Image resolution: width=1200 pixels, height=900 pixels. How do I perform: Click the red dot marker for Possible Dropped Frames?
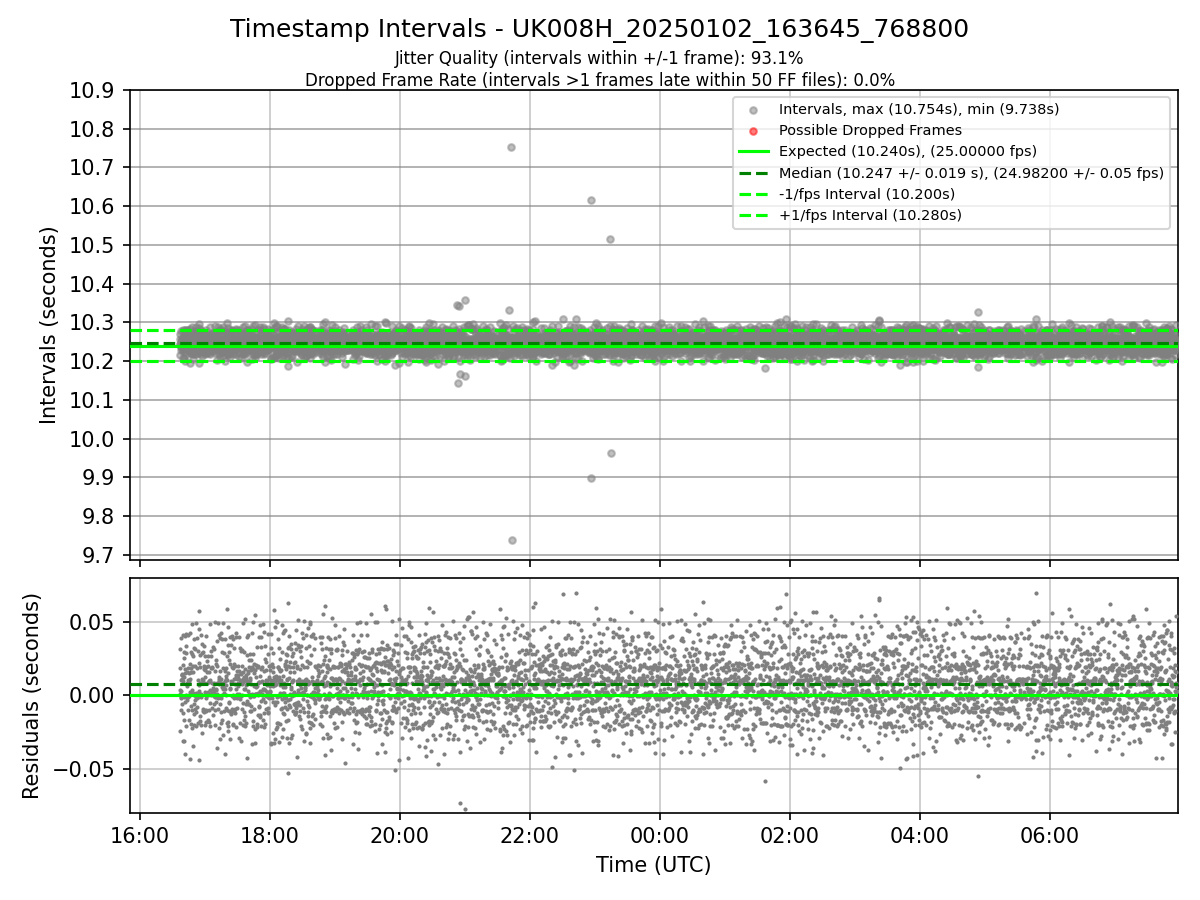[754, 131]
